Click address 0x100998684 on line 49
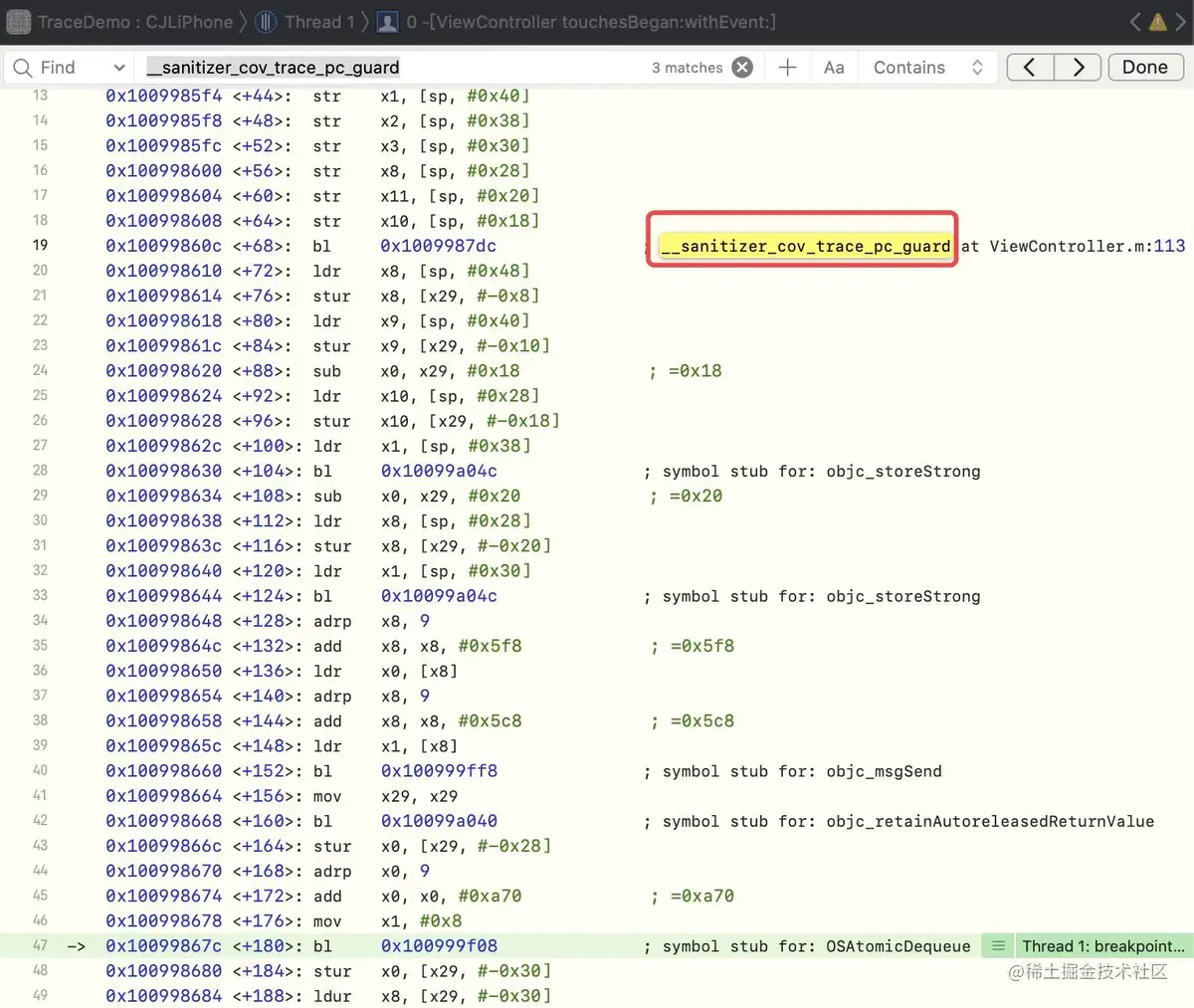1194x1008 pixels. [164, 996]
